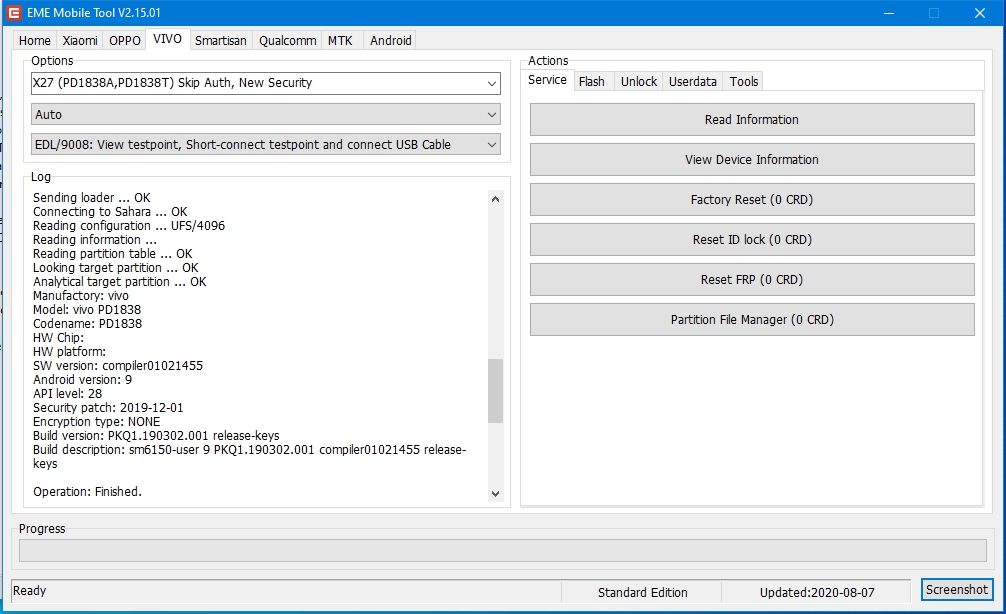Open the EDL/9008 connection mode dropdown
Screen dimensions: 1006x614
click(x=266, y=144)
